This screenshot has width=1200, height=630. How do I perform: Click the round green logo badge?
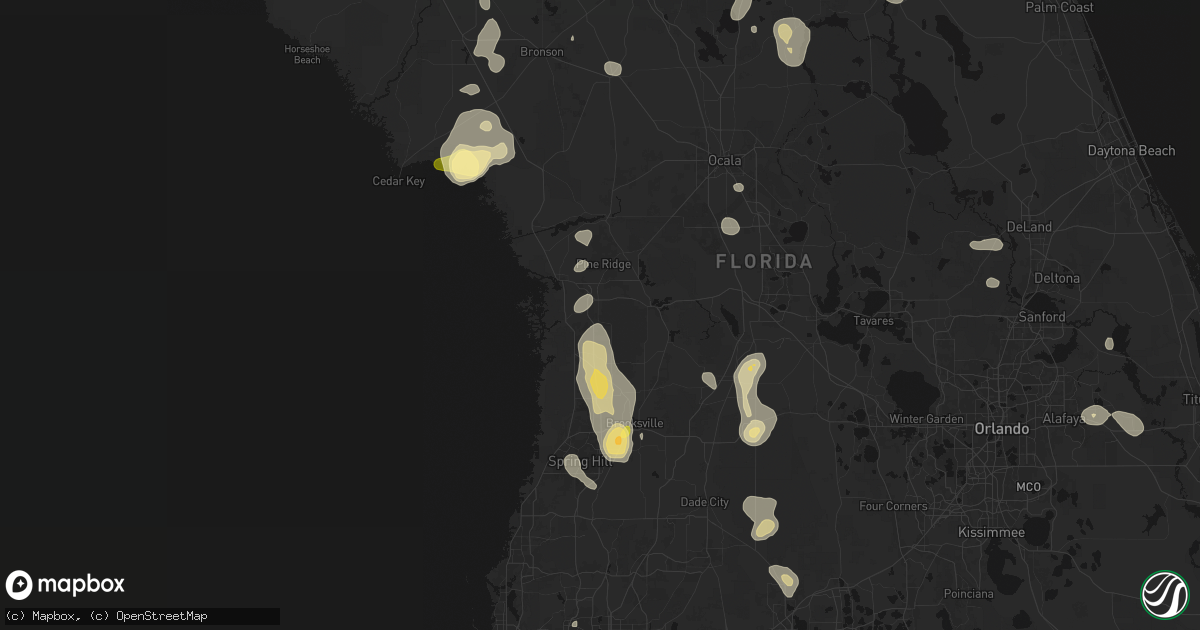pyautogui.click(x=1165, y=594)
